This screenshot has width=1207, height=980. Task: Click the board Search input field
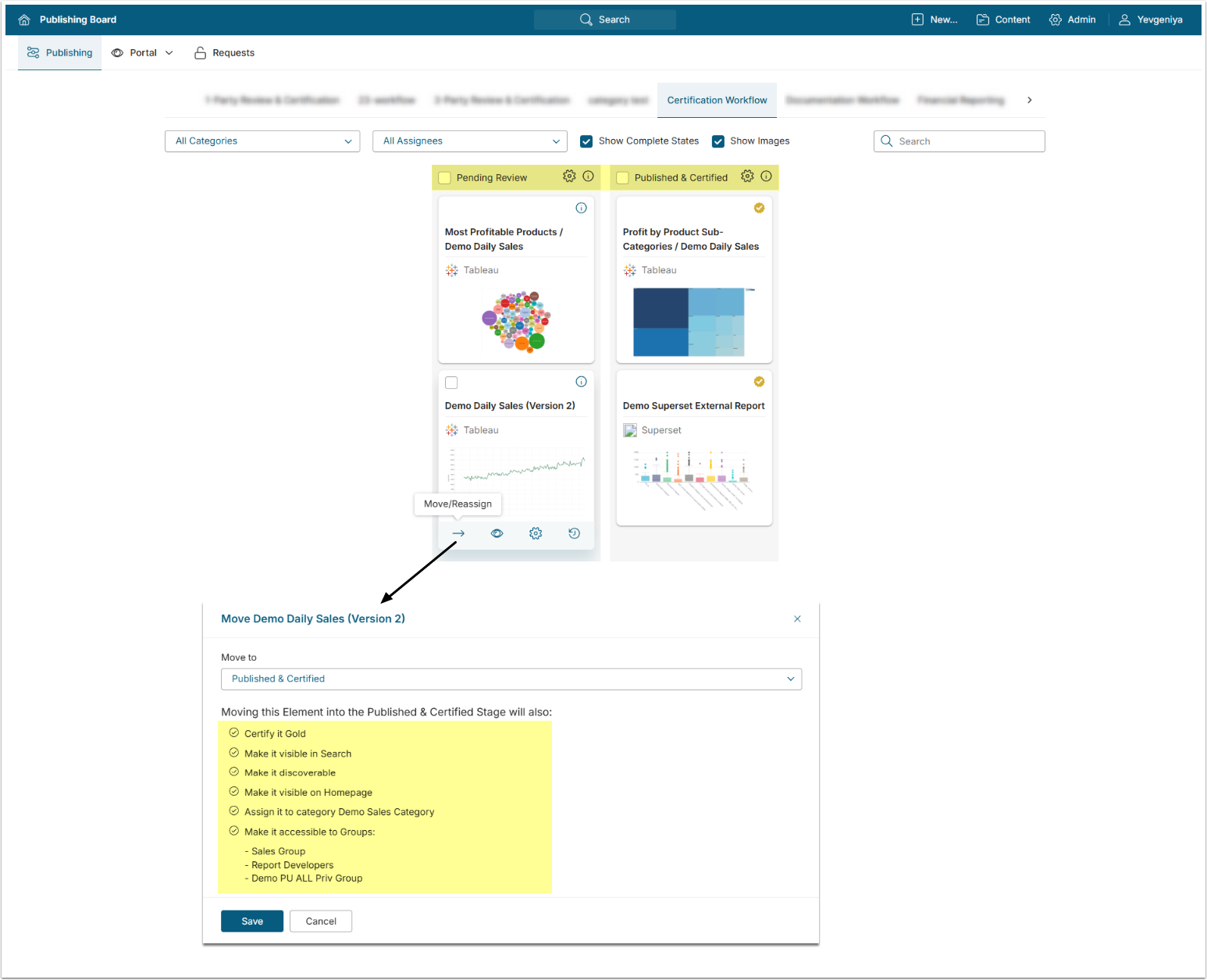(959, 141)
